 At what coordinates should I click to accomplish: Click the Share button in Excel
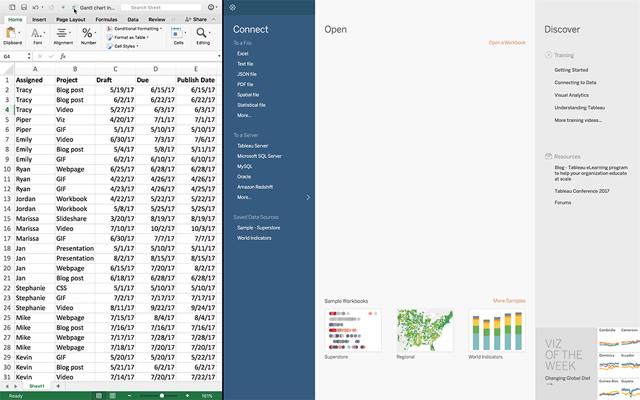[x=196, y=19]
